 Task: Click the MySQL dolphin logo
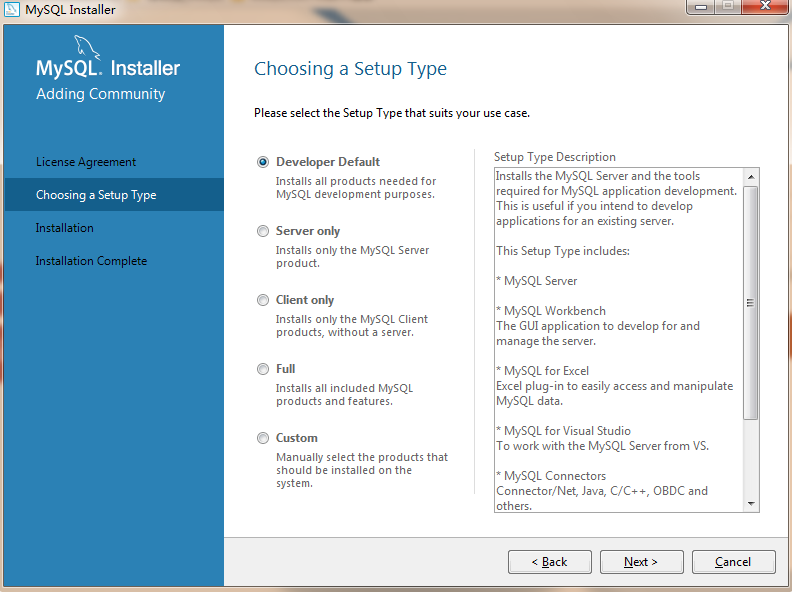pyautogui.click(x=87, y=47)
